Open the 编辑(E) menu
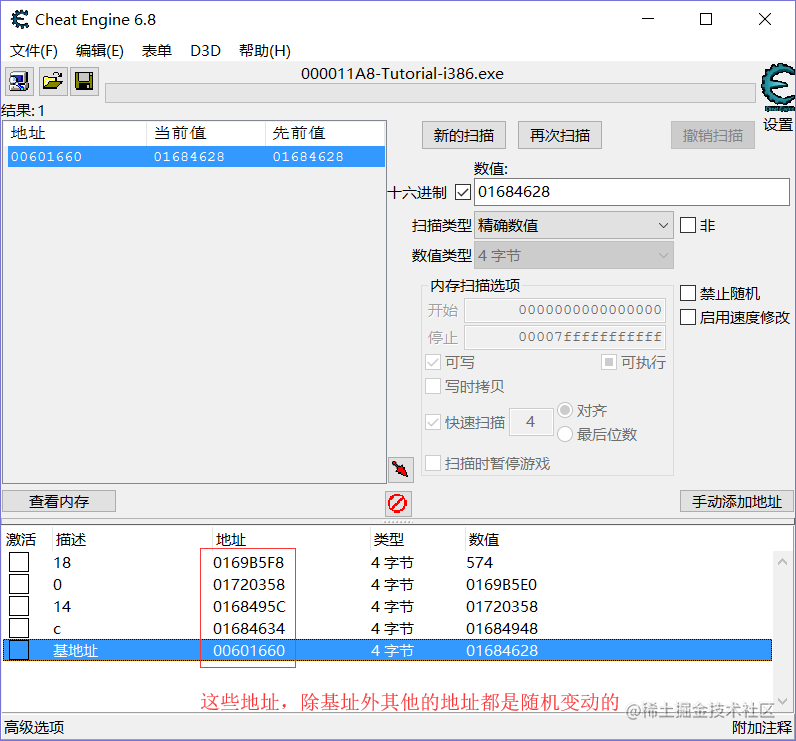 pos(100,51)
